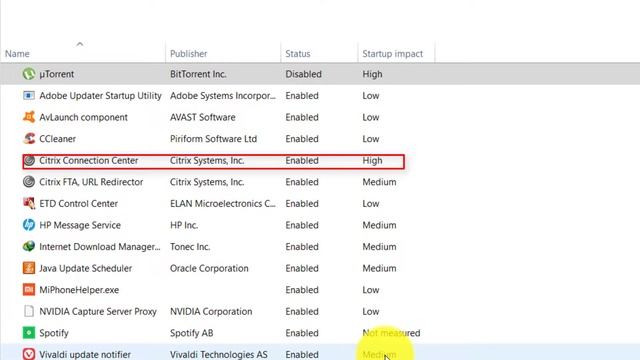Click the Enabled status of CCleaner

point(302,139)
